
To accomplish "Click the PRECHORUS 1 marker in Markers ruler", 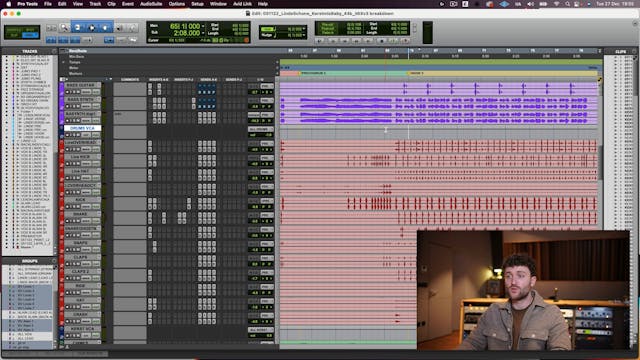I will click(x=313, y=73).
